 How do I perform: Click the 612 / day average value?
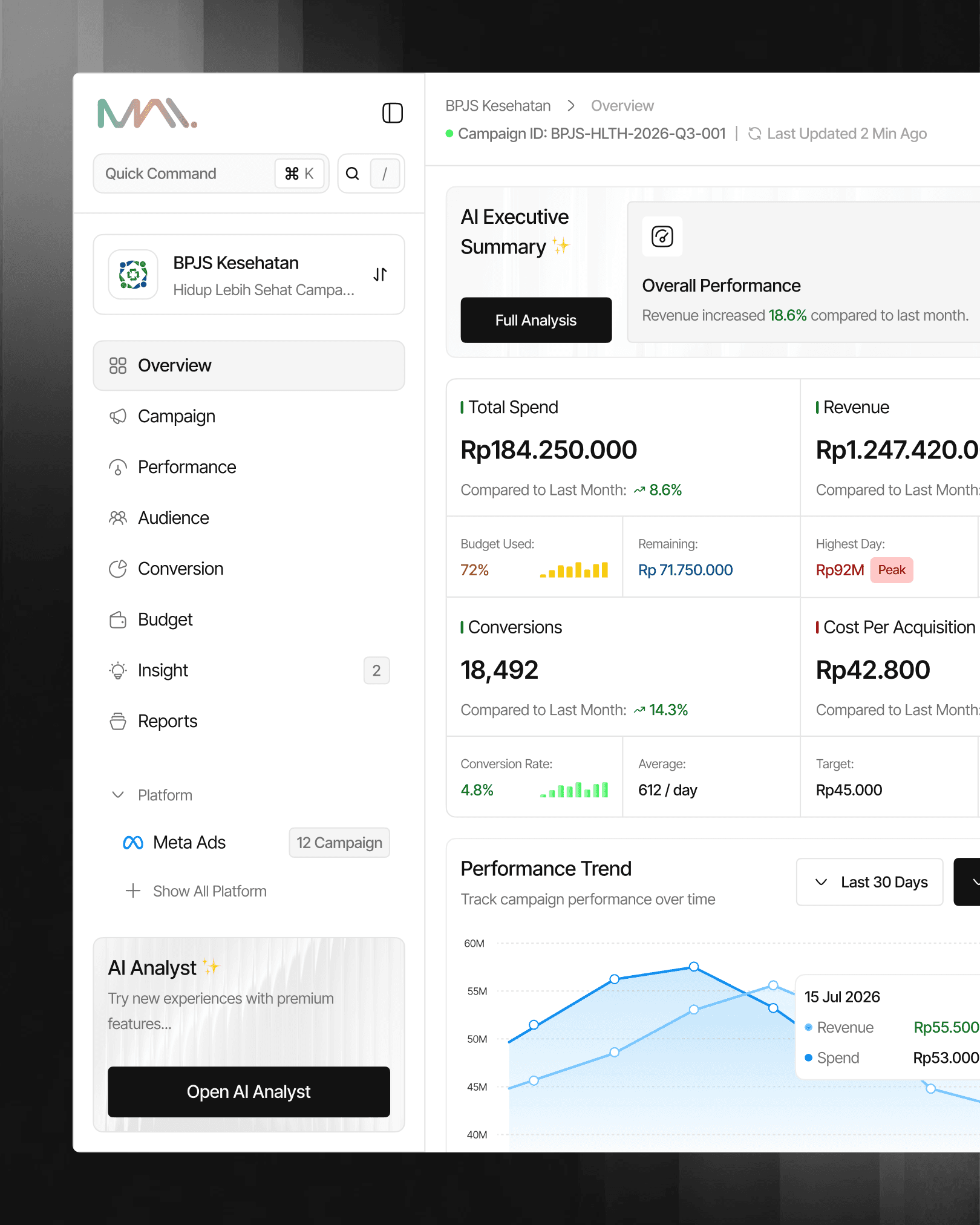click(x=668, y=790)
